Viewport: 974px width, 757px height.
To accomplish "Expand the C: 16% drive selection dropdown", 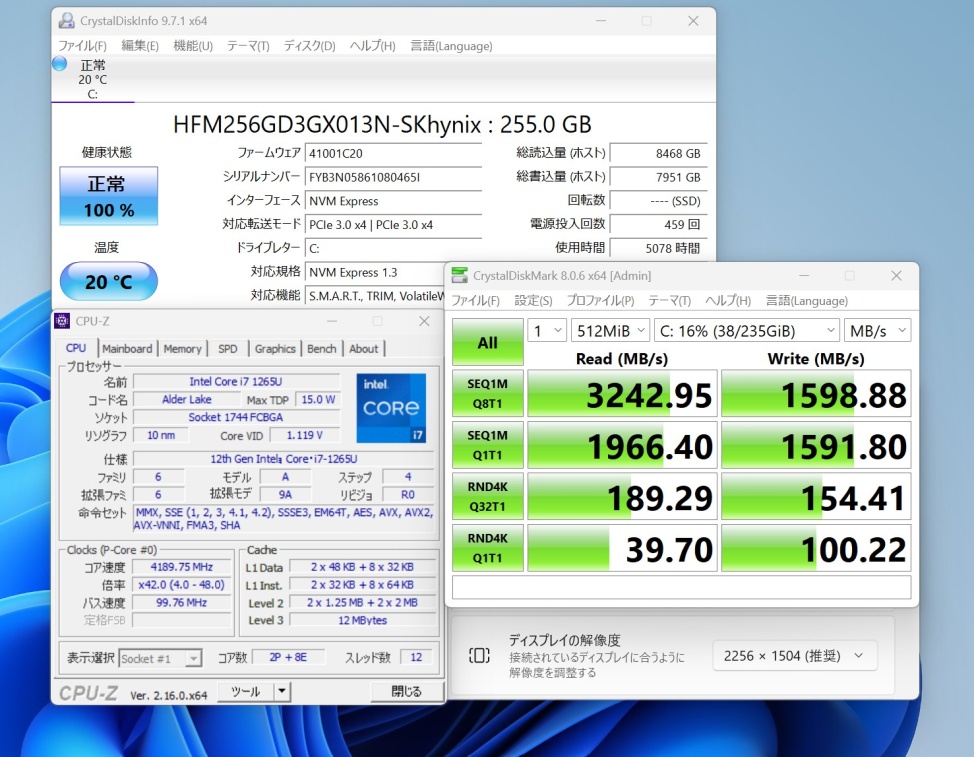I will pyautogui.click(x=746, y=330).
